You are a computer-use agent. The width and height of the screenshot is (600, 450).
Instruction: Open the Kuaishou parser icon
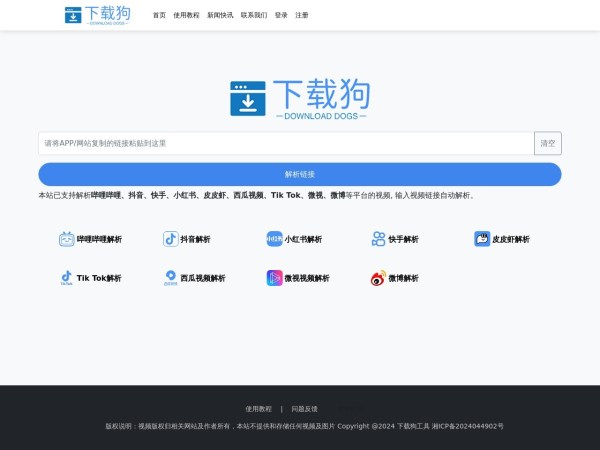tap(378, 239)
